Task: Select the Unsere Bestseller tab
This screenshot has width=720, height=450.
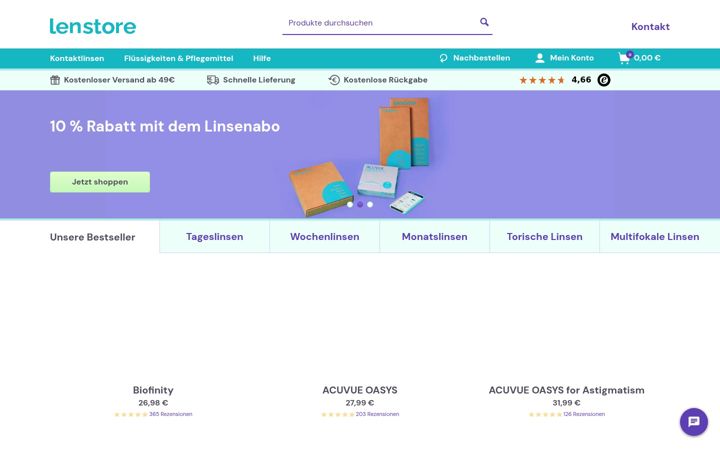Action: 92,237
